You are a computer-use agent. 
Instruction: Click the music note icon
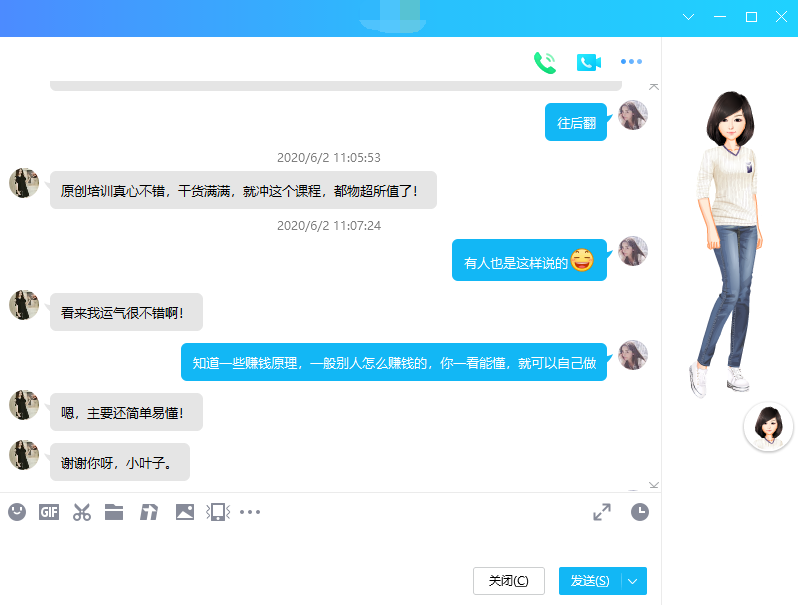pyautogui.click(x=149, y=512)
